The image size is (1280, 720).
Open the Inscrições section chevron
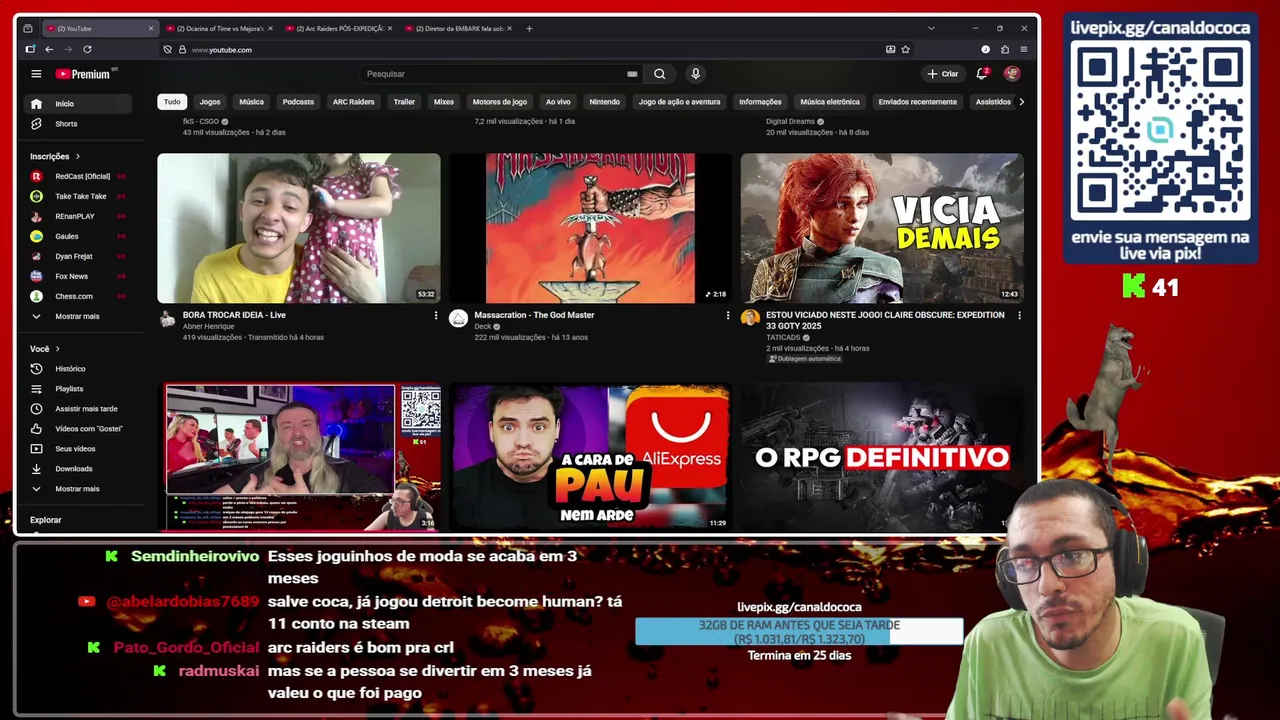(77, 156)
